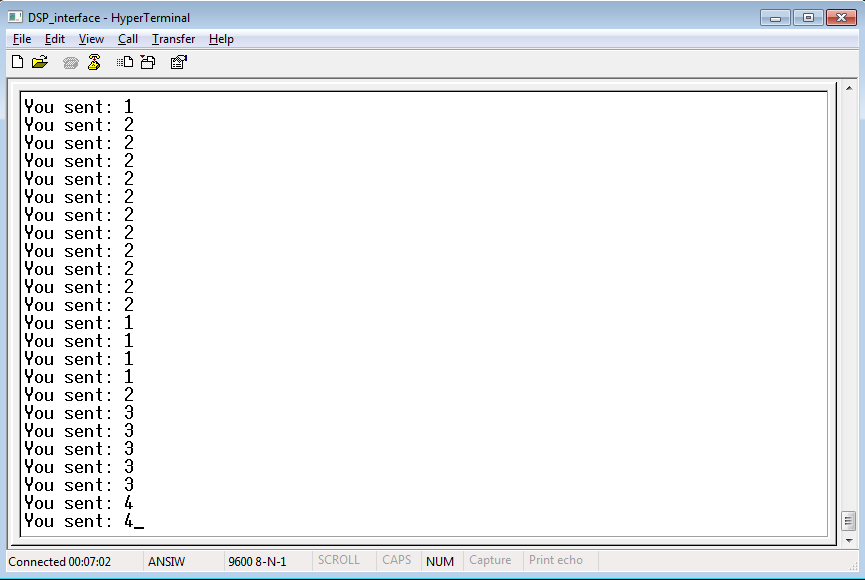Open the Properties toolbar icon
The image size is (865, 580).
pyautogui.click(x=178, y=62)
